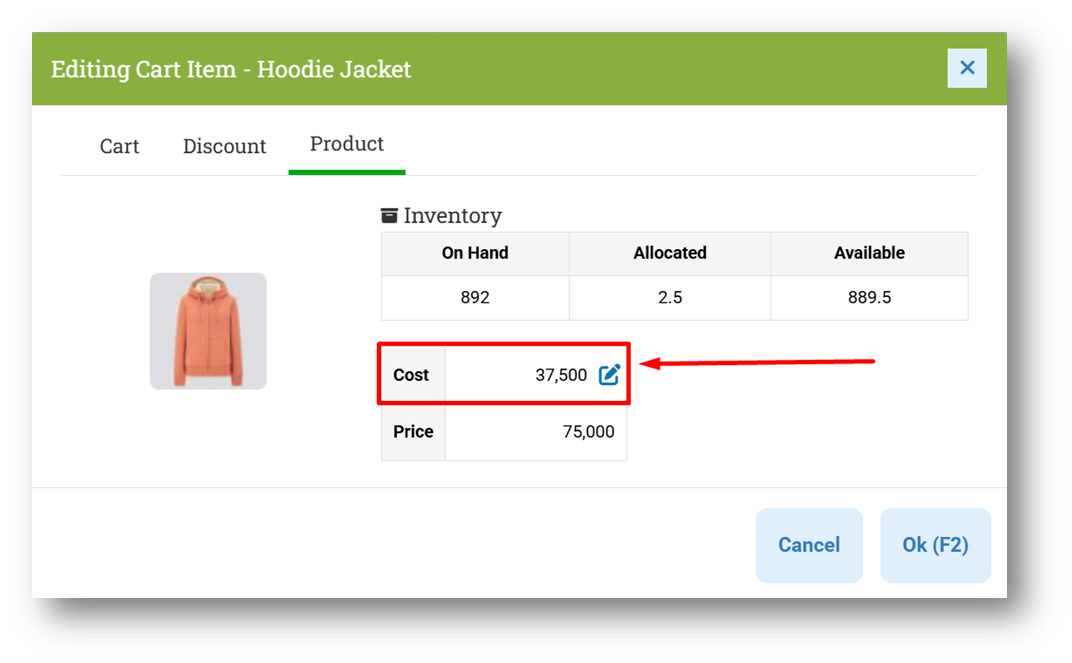Click the Hoodie Jacket product thumbnail

point(208,331)
